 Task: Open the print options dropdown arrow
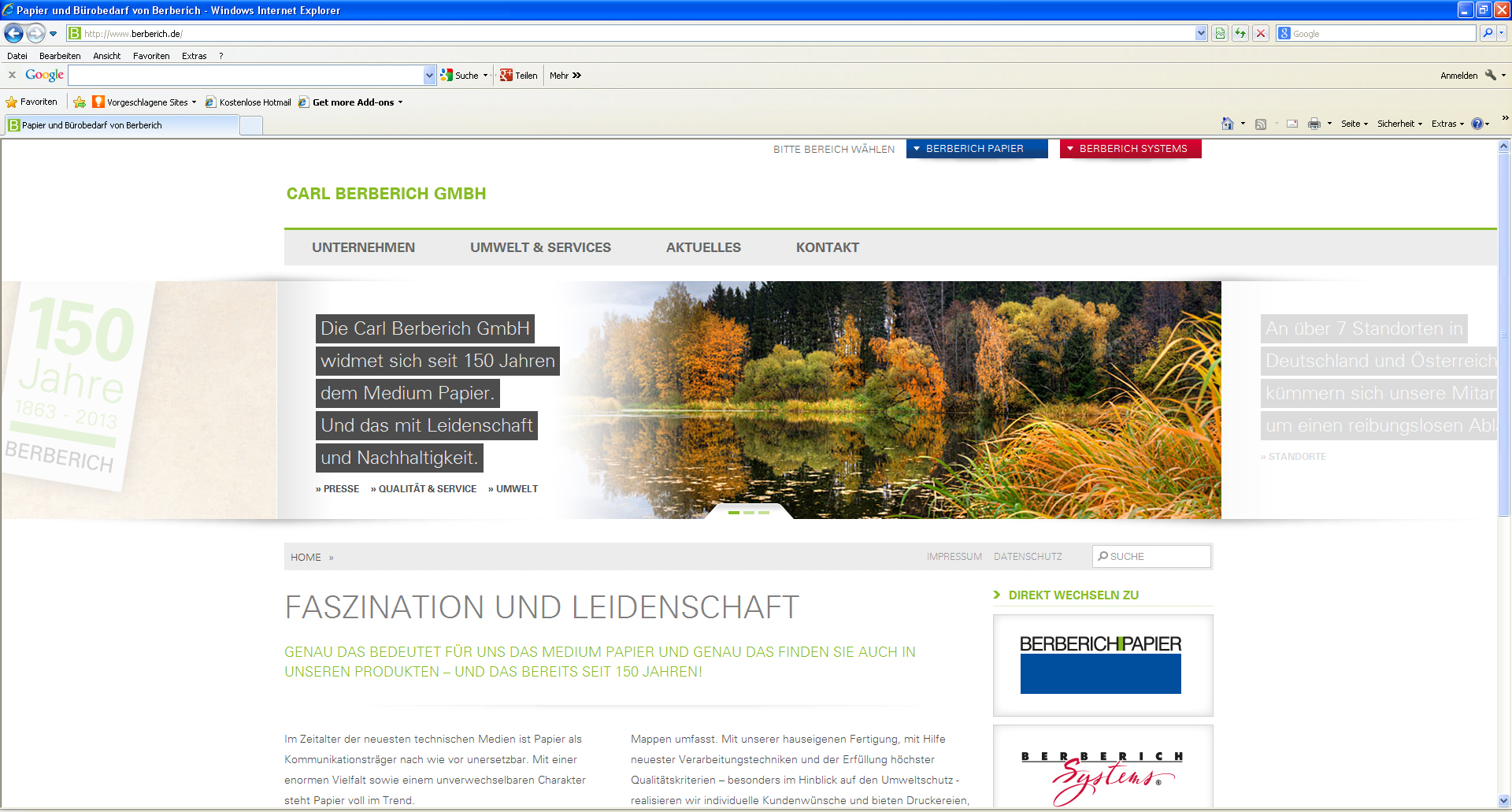(x=1329, y=124)
